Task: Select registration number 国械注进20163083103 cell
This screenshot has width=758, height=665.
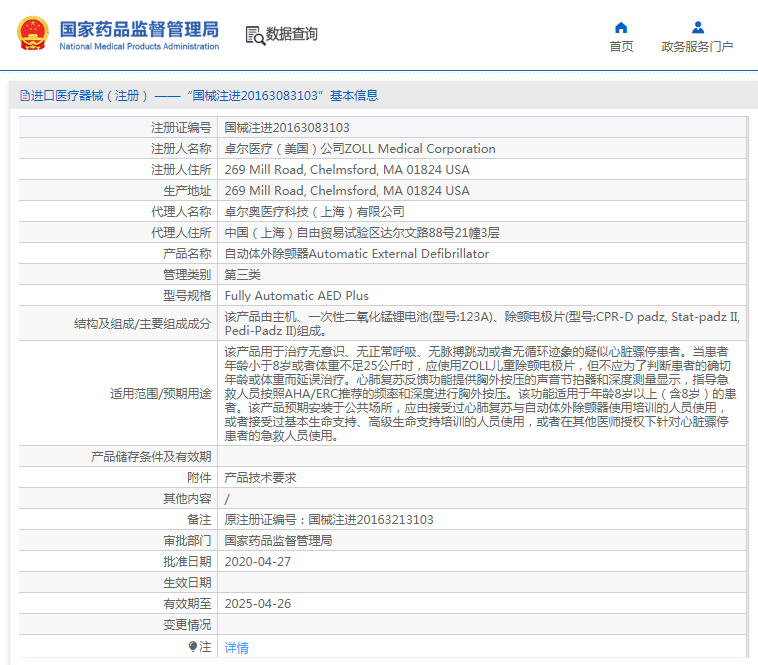Action: [x=287, y=128]
